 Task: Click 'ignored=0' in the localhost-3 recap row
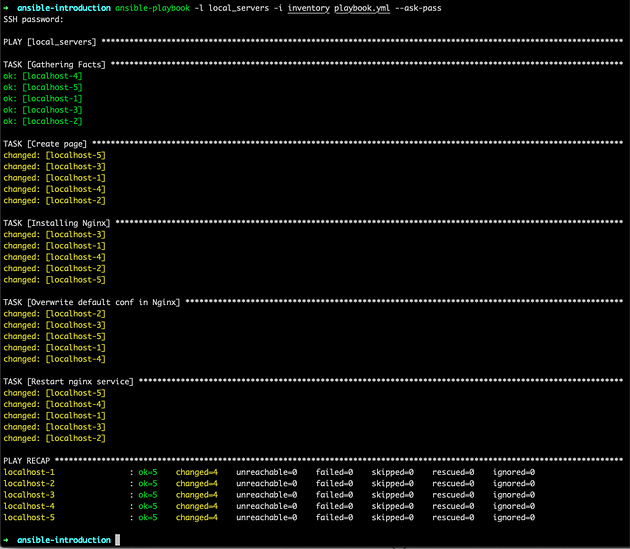(514, 495)
